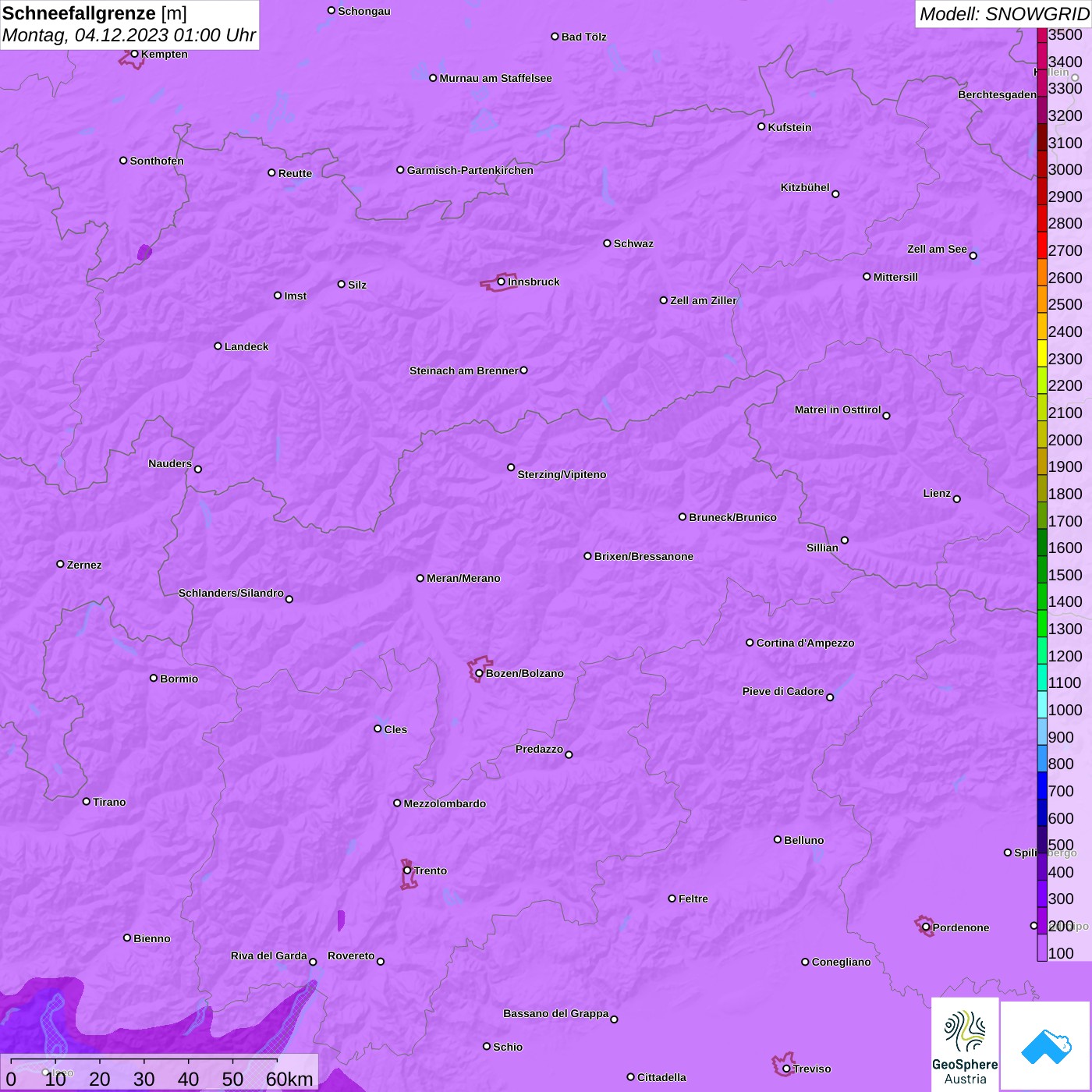Click the Riva del Garda label
Image resolution: width=1092 pixels, height=1092 pixels.
269,955
